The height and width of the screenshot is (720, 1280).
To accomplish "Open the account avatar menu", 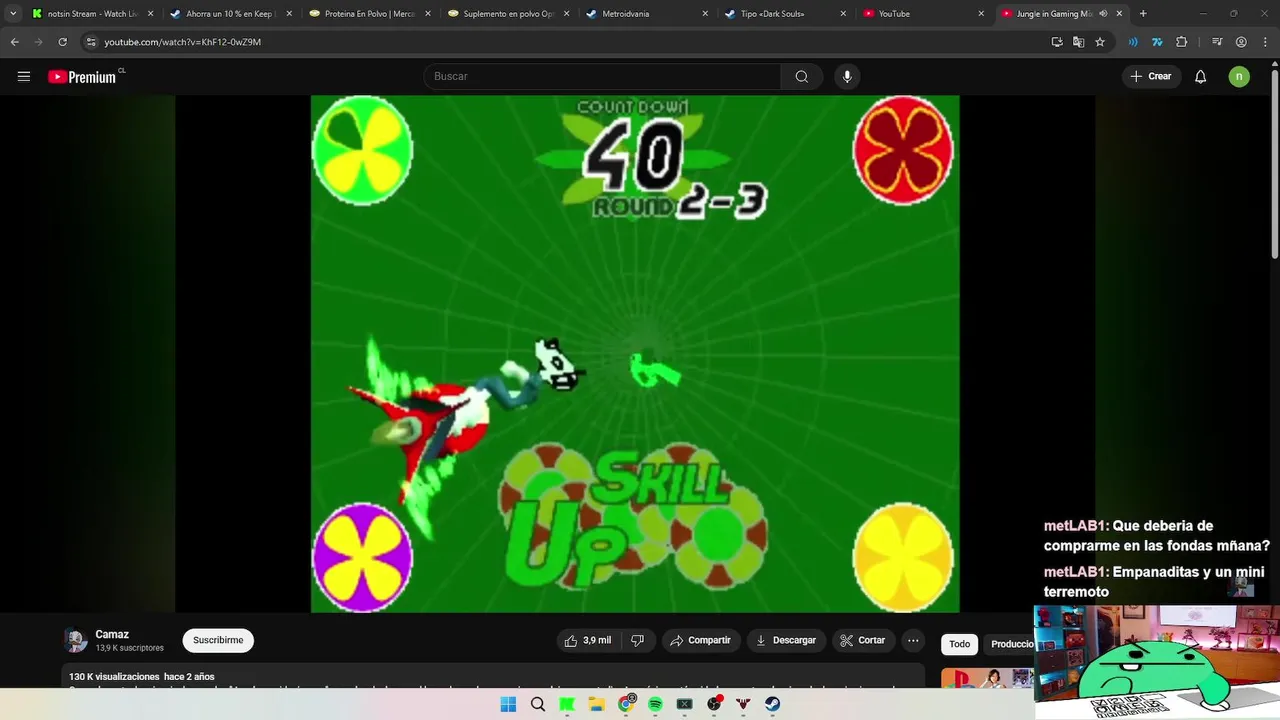I will pos(1239,76).
